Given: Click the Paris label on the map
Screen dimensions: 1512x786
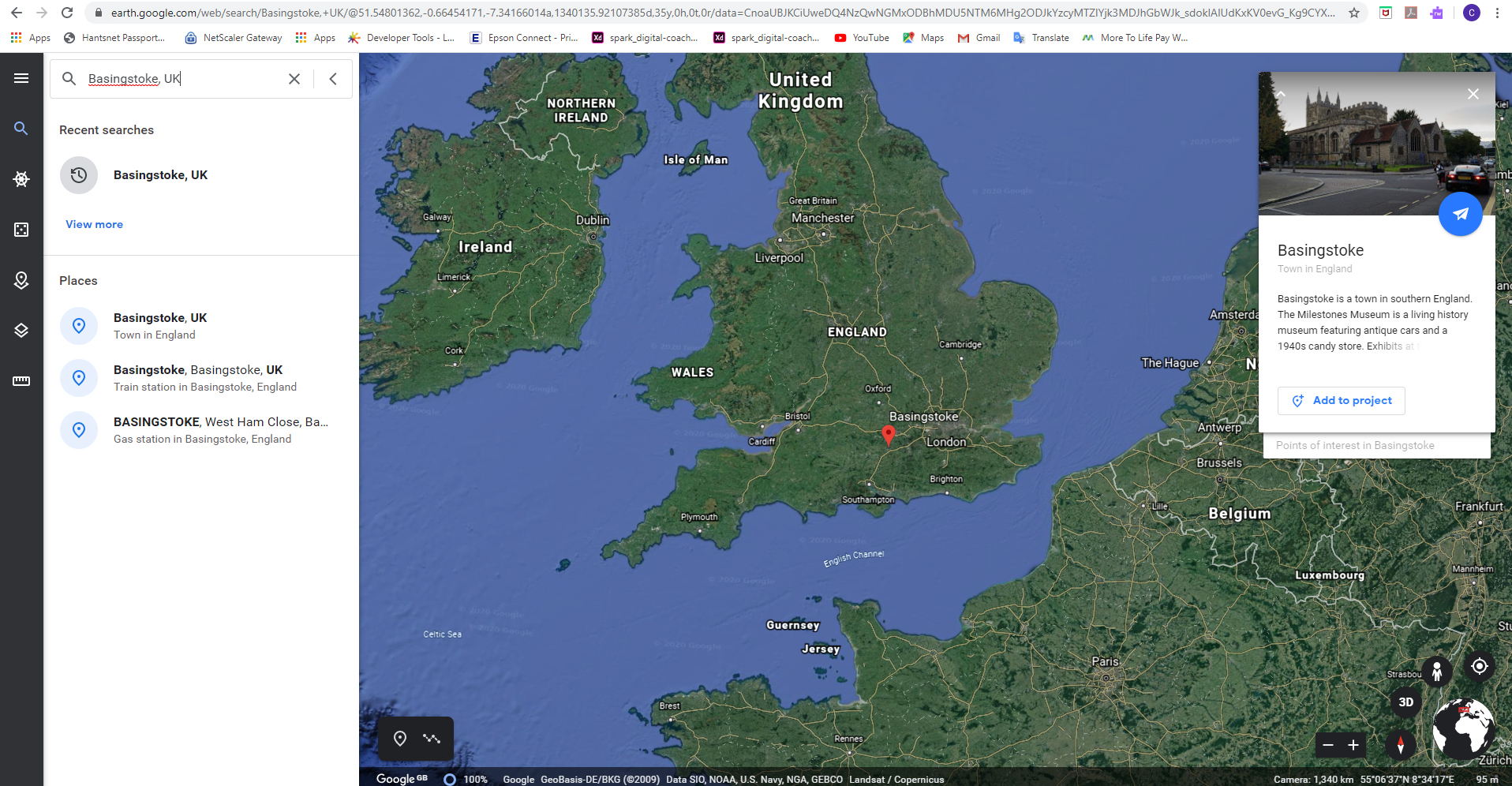Looking at the screenshot, I should 1106,661.
